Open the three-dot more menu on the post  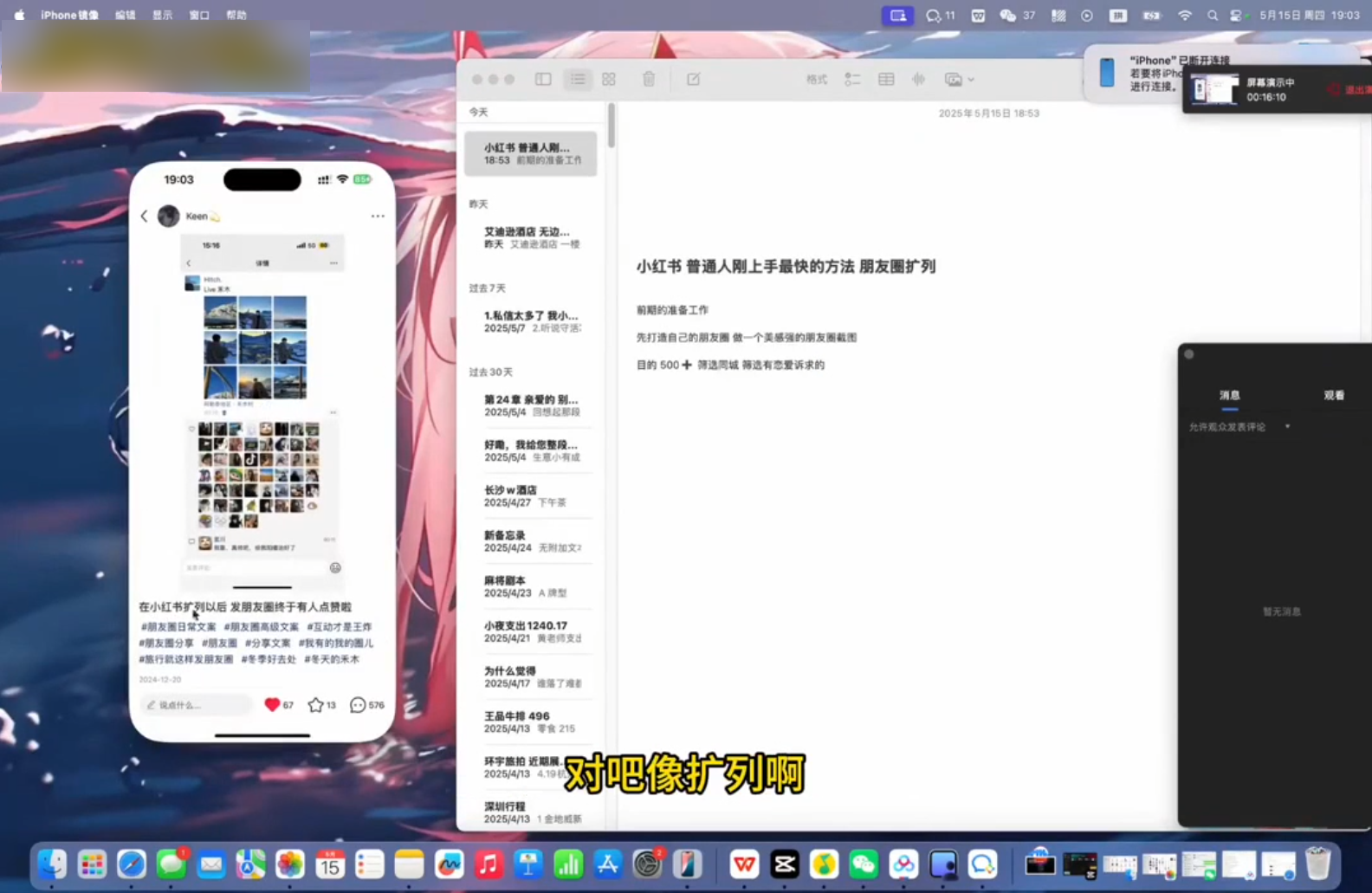378,216
